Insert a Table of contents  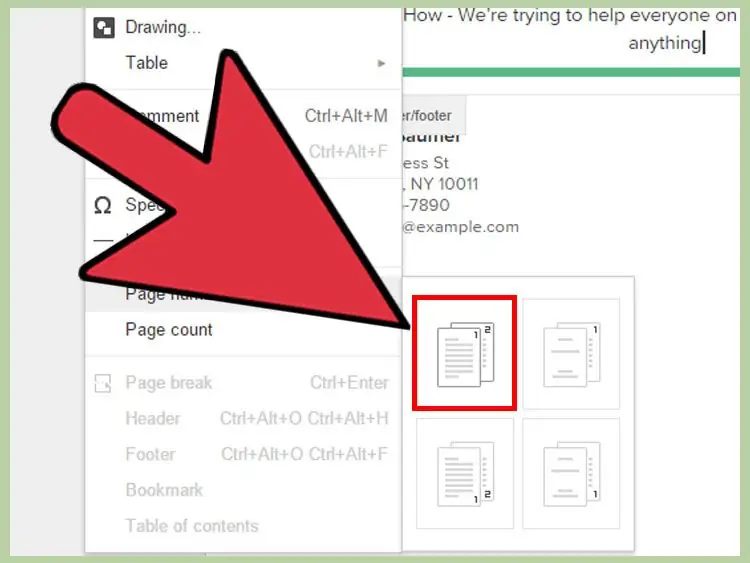pyautogui.click(x=191, y=526)
